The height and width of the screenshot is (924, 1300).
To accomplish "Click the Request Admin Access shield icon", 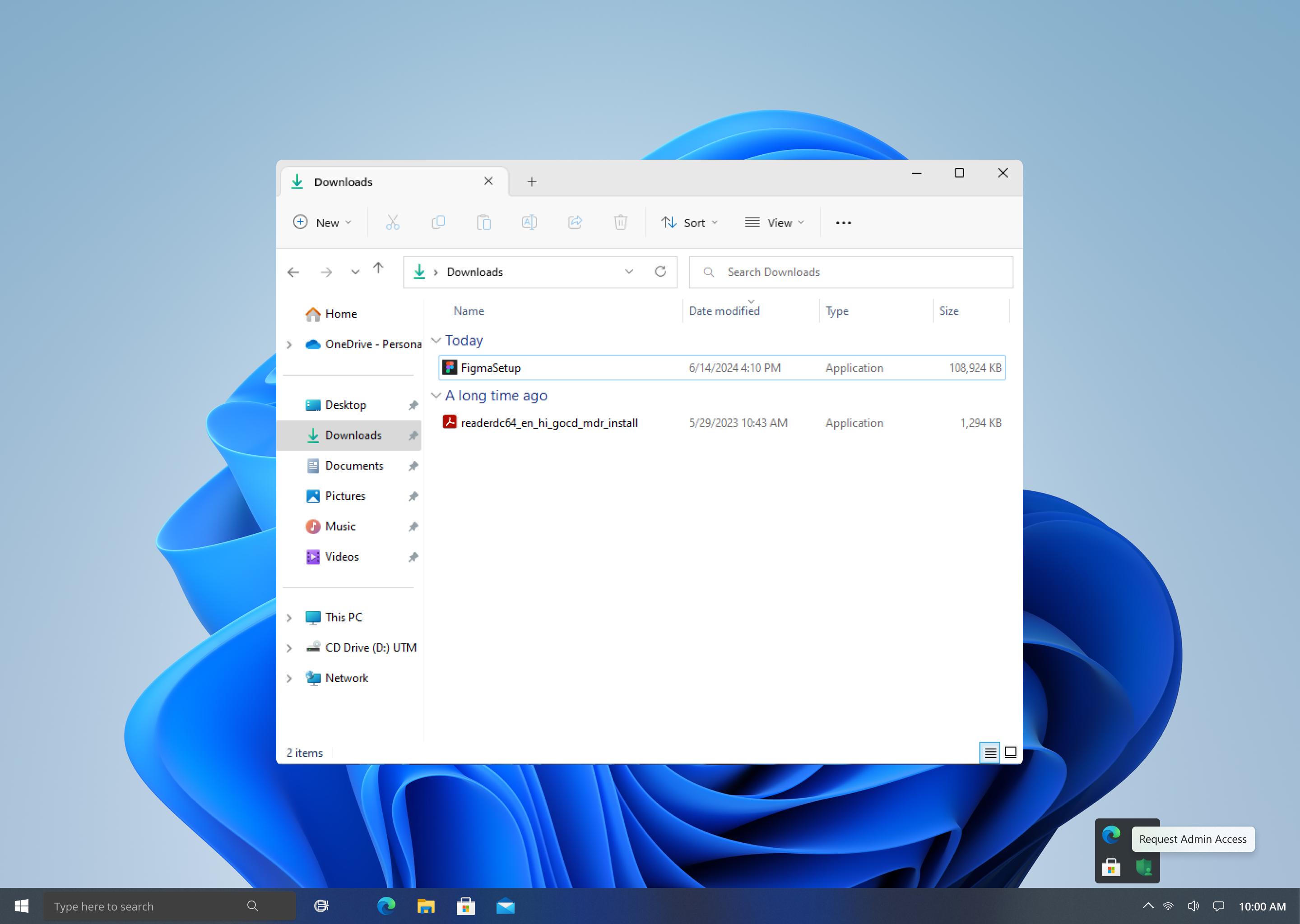I will click(1143, 867).
